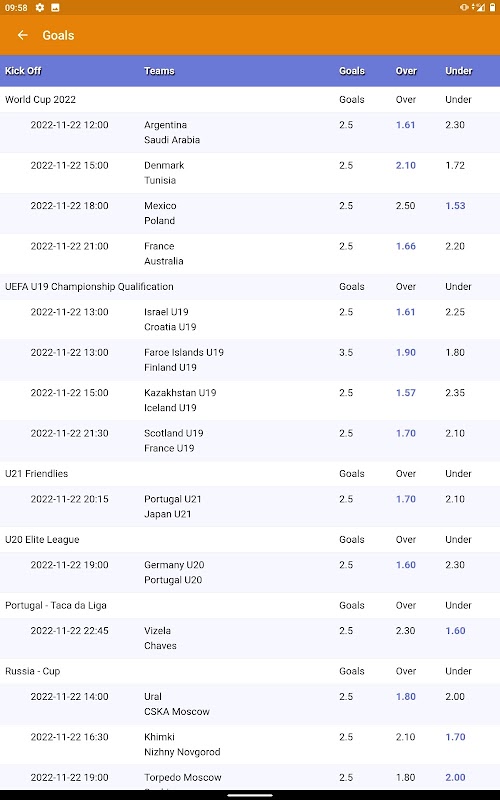This screenshot has width=500, height=800.
Task: Tap the back arrow next to Goals
Action: pyautogui.click(x=22, y=35)
